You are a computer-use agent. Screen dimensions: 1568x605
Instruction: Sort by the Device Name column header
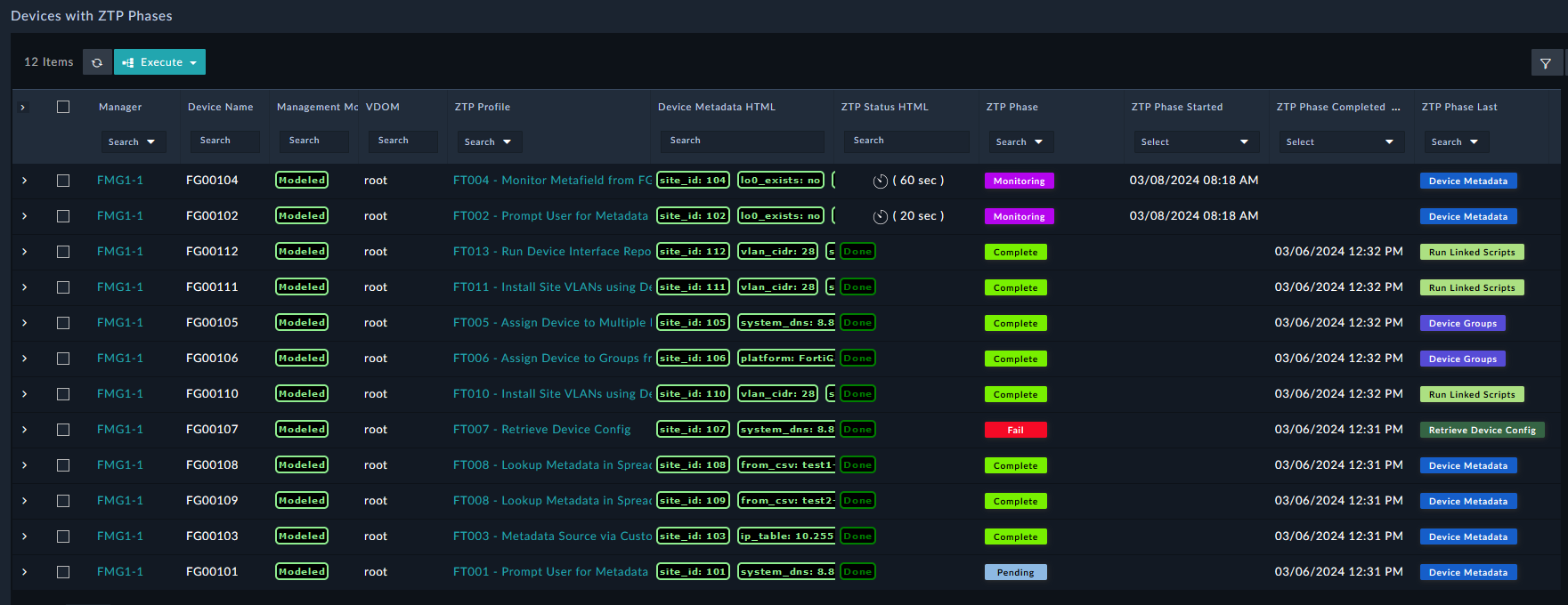(221, 107)
